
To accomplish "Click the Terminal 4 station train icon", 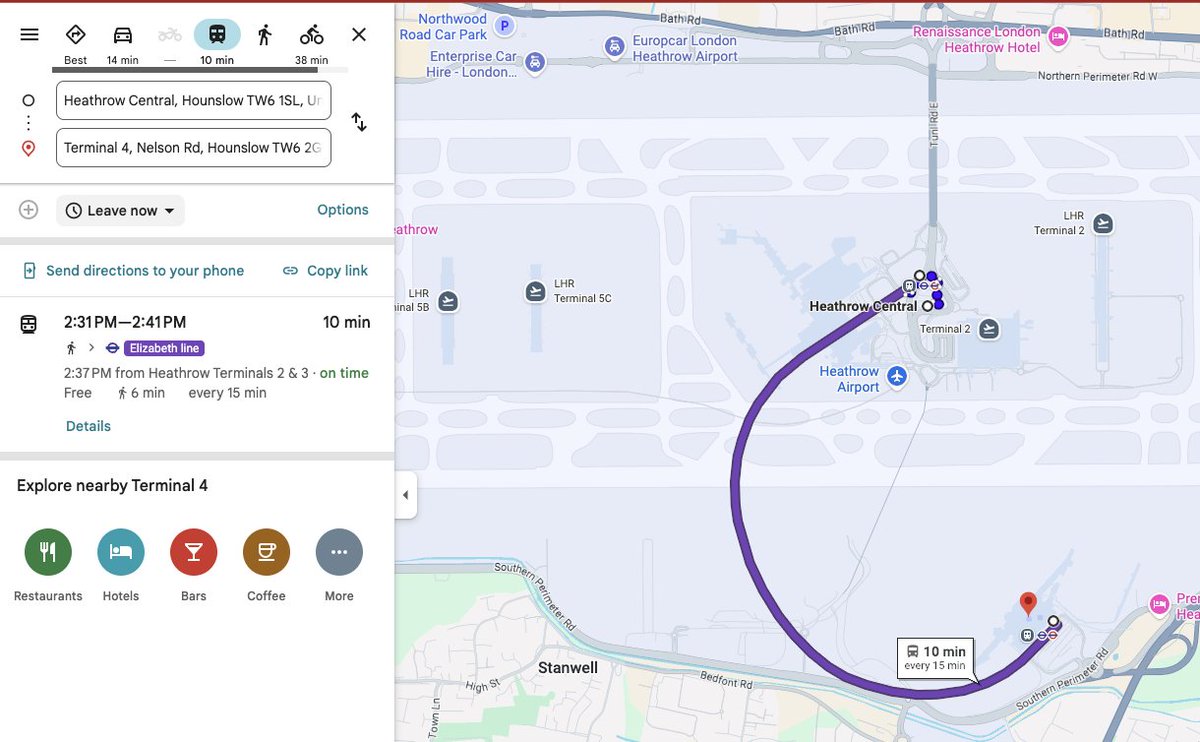I will click(1027, 635).
